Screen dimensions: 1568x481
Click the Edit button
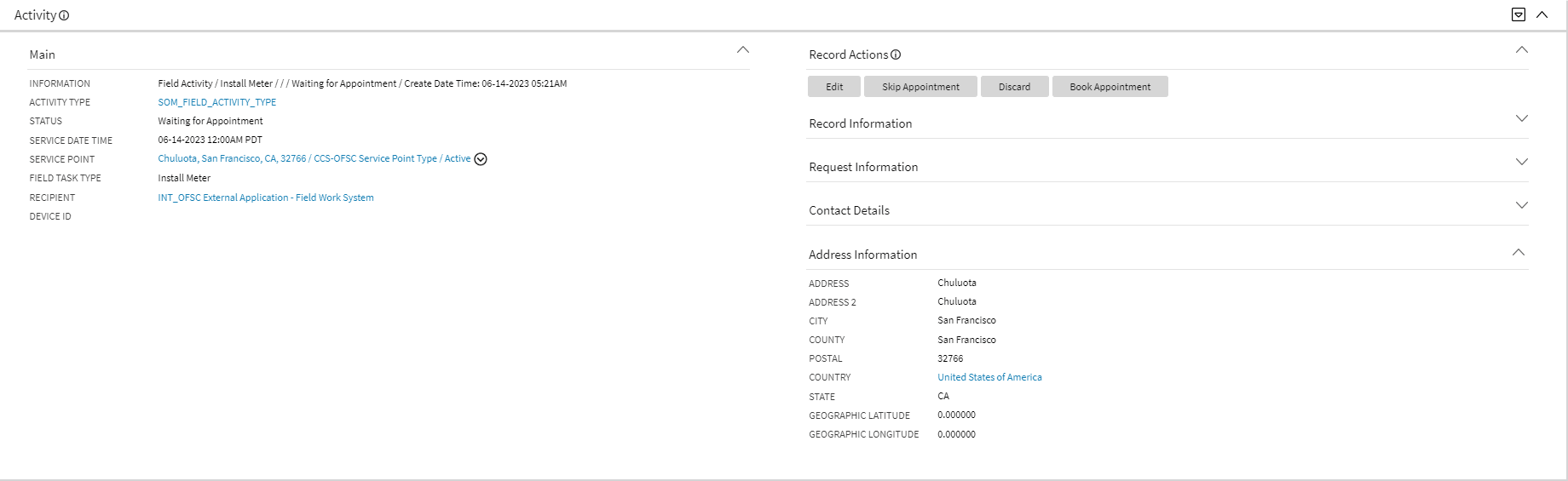[834, 87]
